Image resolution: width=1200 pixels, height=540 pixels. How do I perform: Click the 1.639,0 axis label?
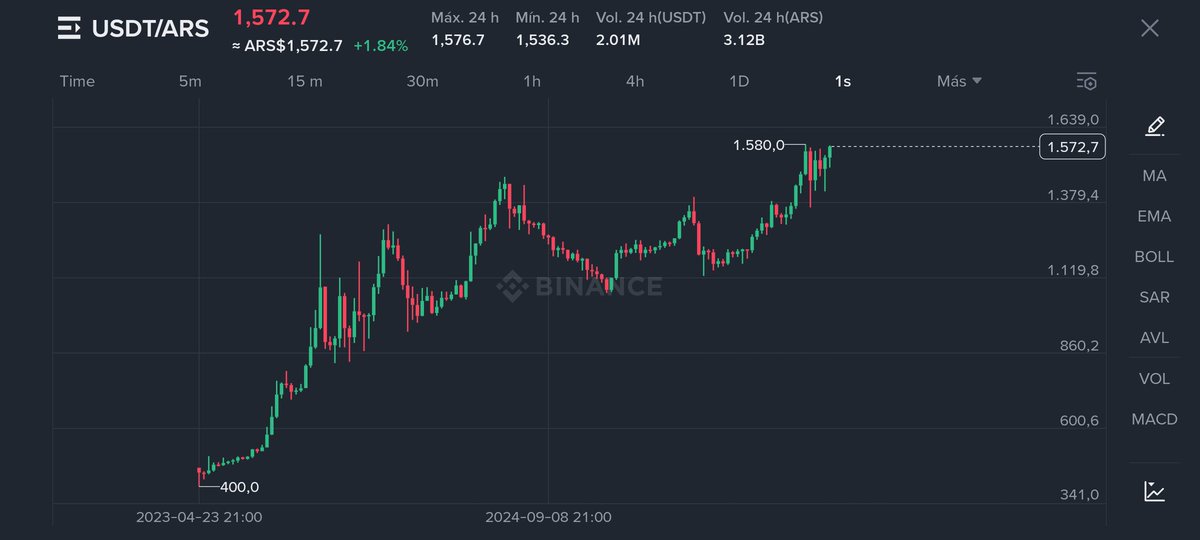coord(1073,119)
